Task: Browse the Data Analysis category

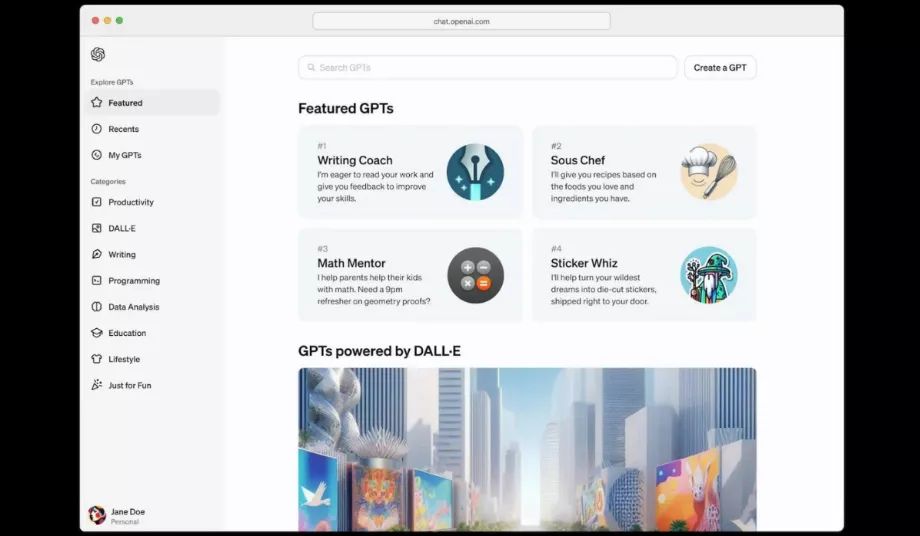Action: click(152, 306)
